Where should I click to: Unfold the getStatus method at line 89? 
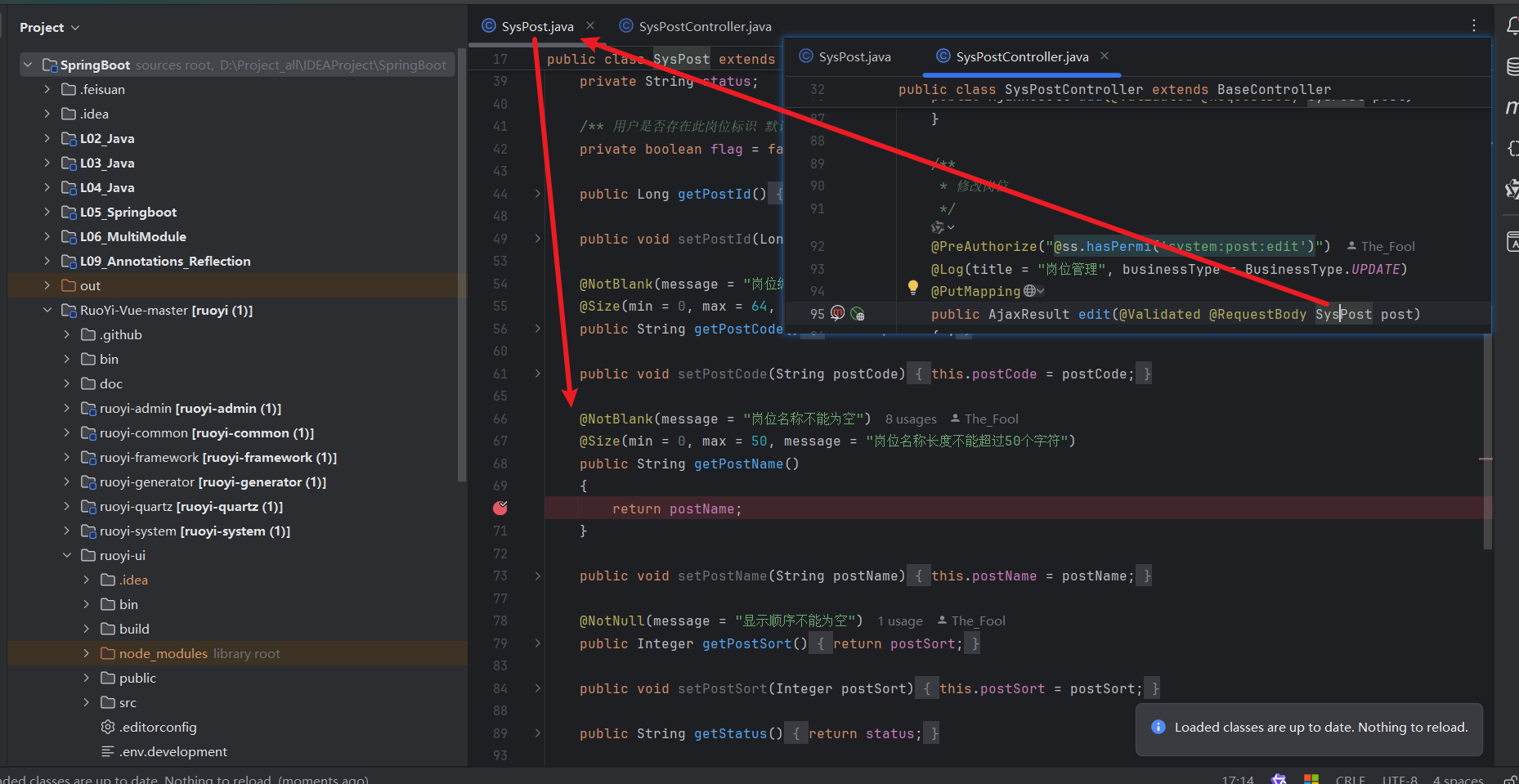point(537,733)
